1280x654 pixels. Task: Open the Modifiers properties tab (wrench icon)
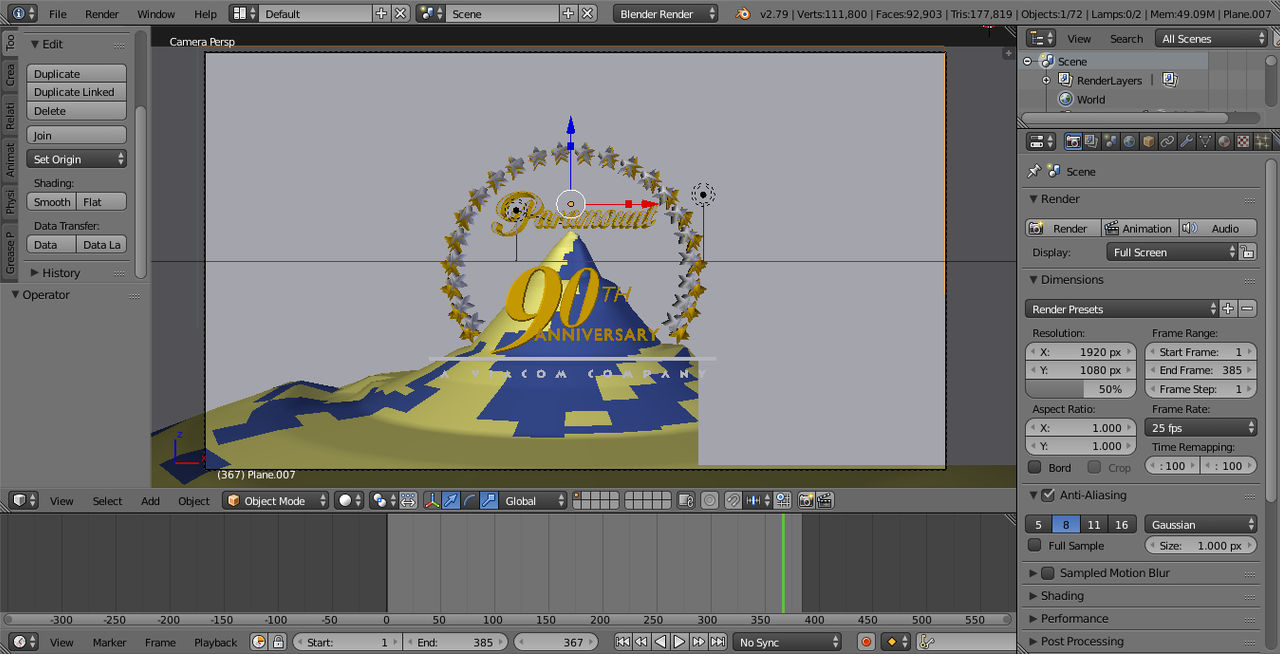pyautogui.click(x=1187, y=142)
